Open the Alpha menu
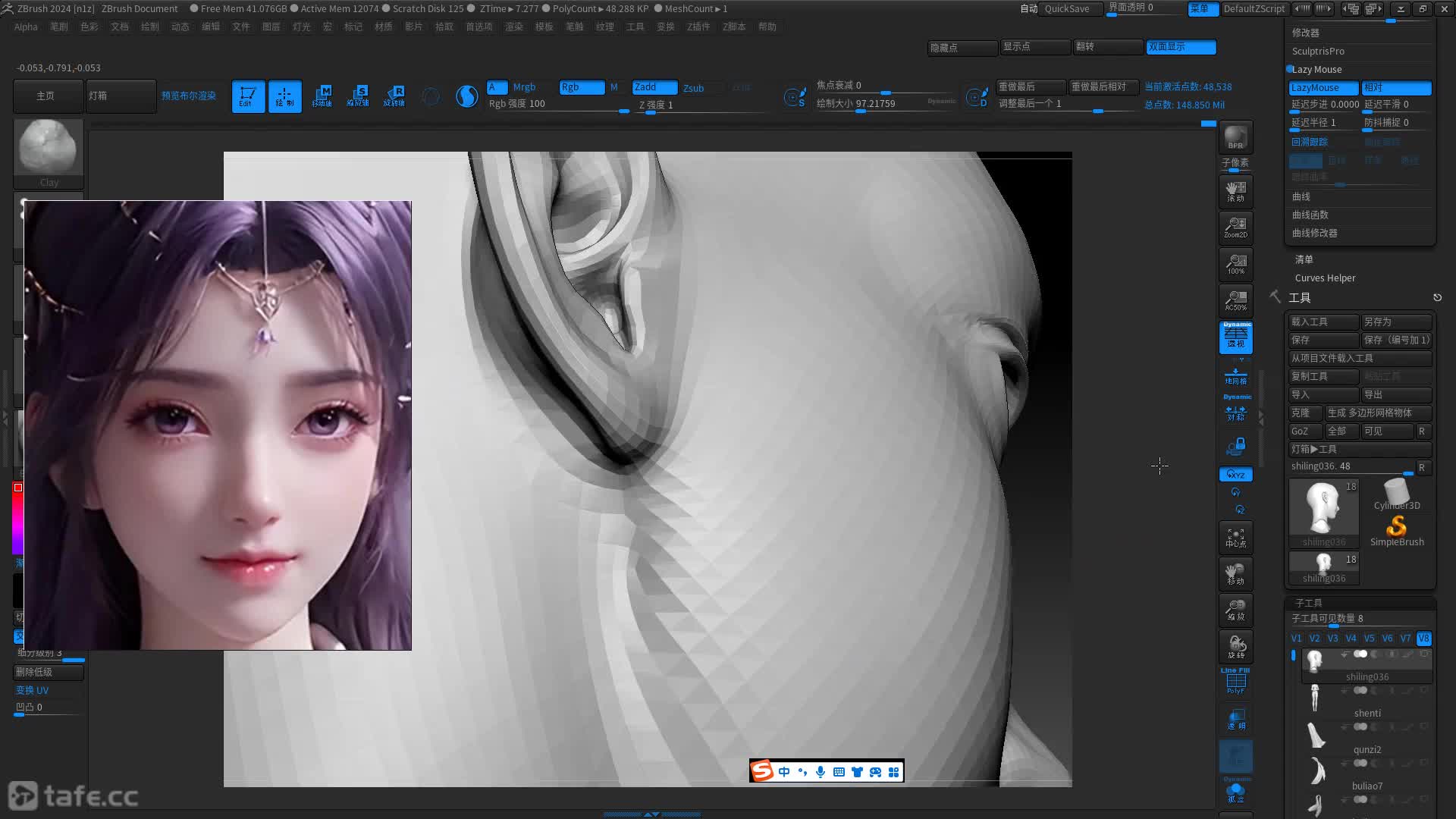 click(x=26, y=27)
